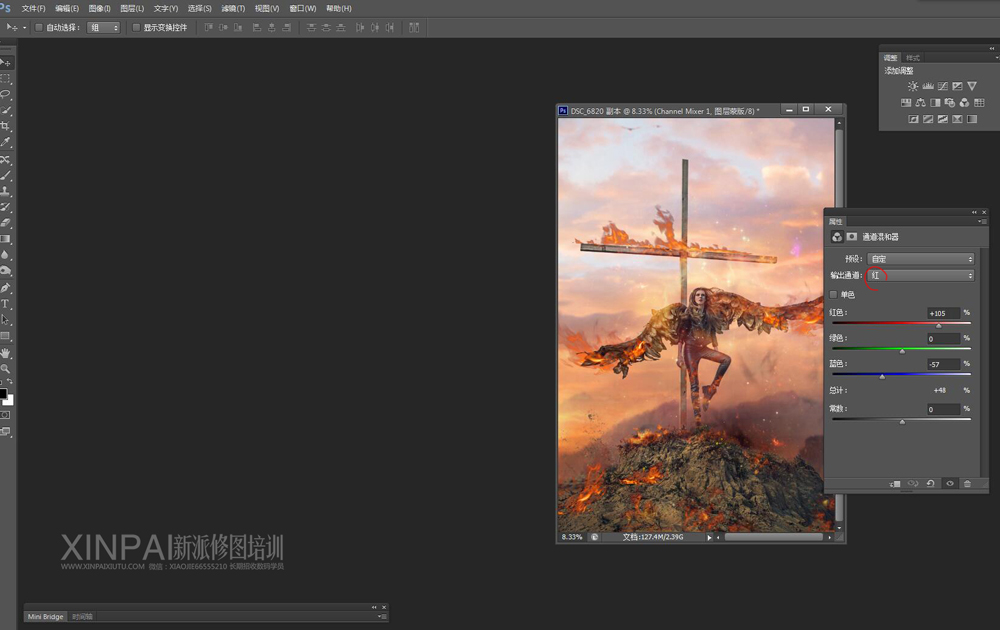Open the Mini Bridge panel flyout menu
Image resolution: width=1000 pixels, height=630 pixels.
point(382,617)
